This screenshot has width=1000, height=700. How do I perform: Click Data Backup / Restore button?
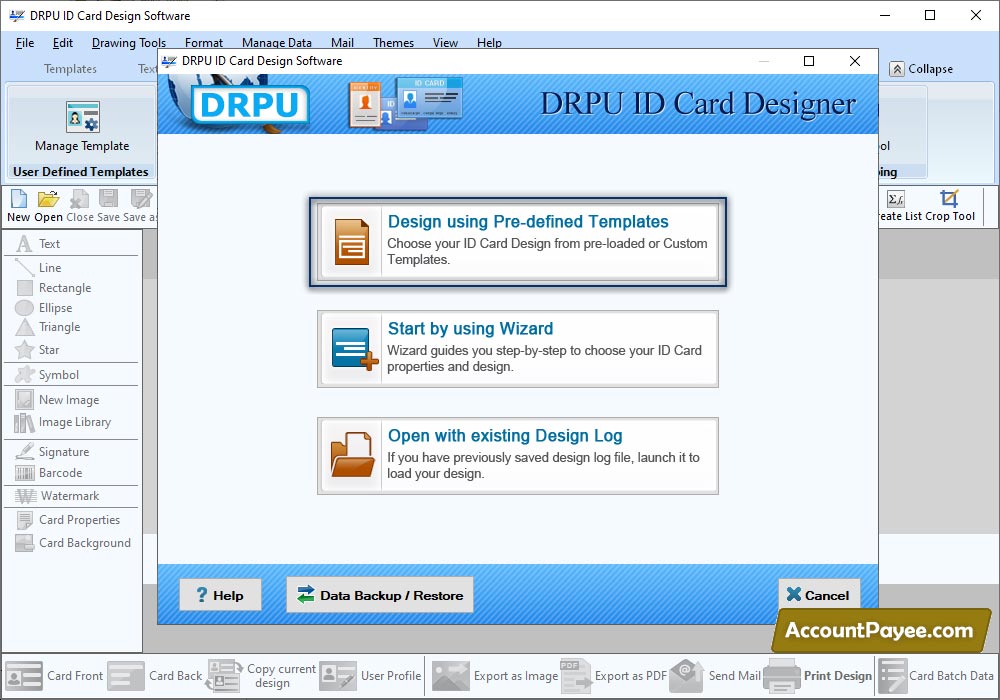coord(380,595)
